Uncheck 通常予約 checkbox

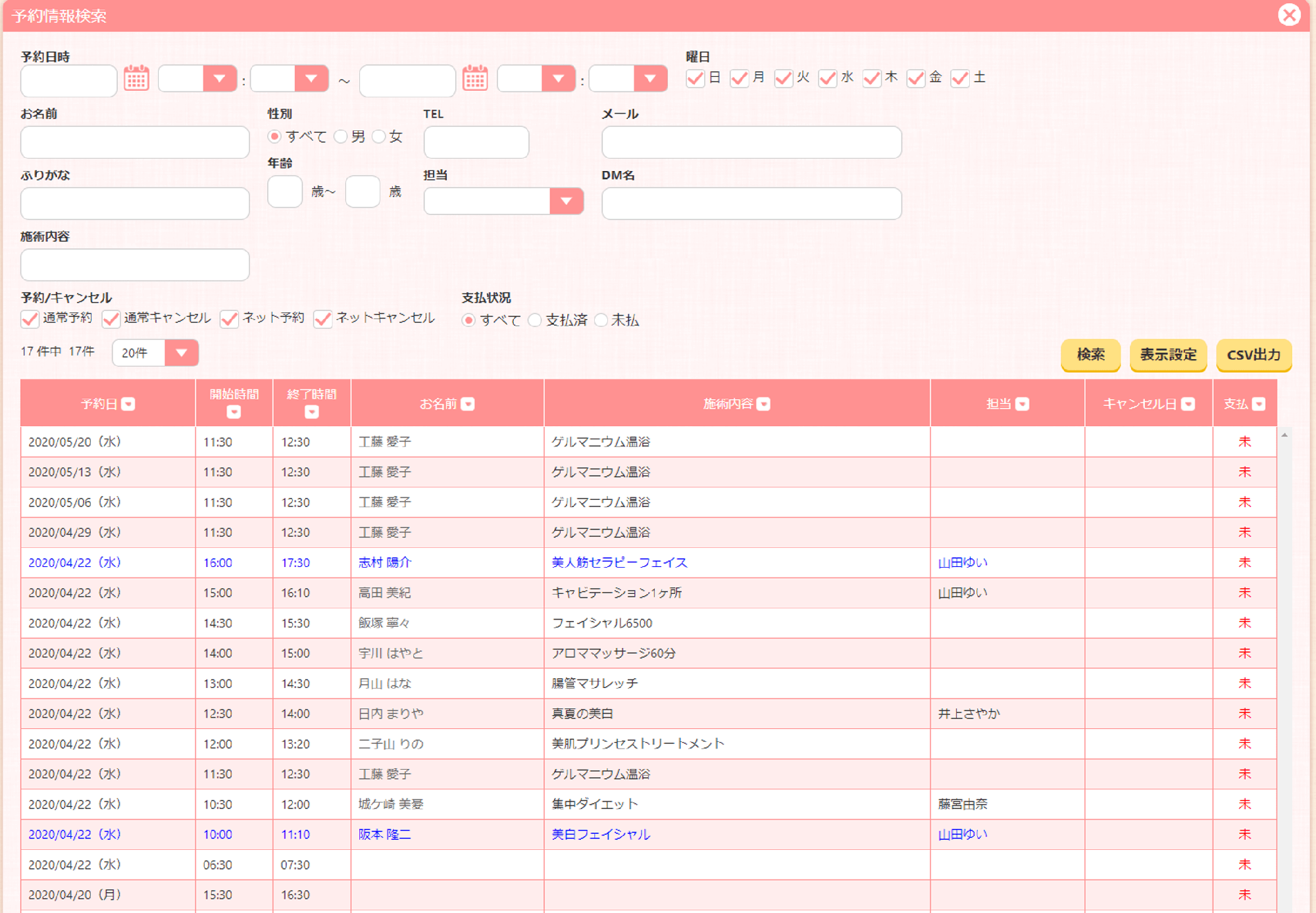30,319
